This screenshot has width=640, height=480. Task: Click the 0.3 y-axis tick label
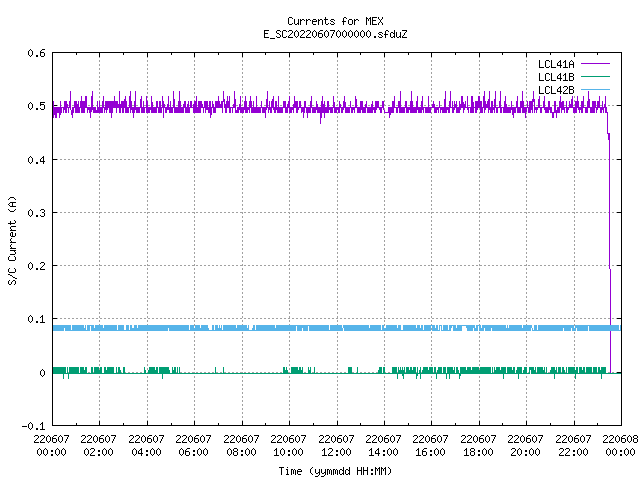click(x=36, y=213)
